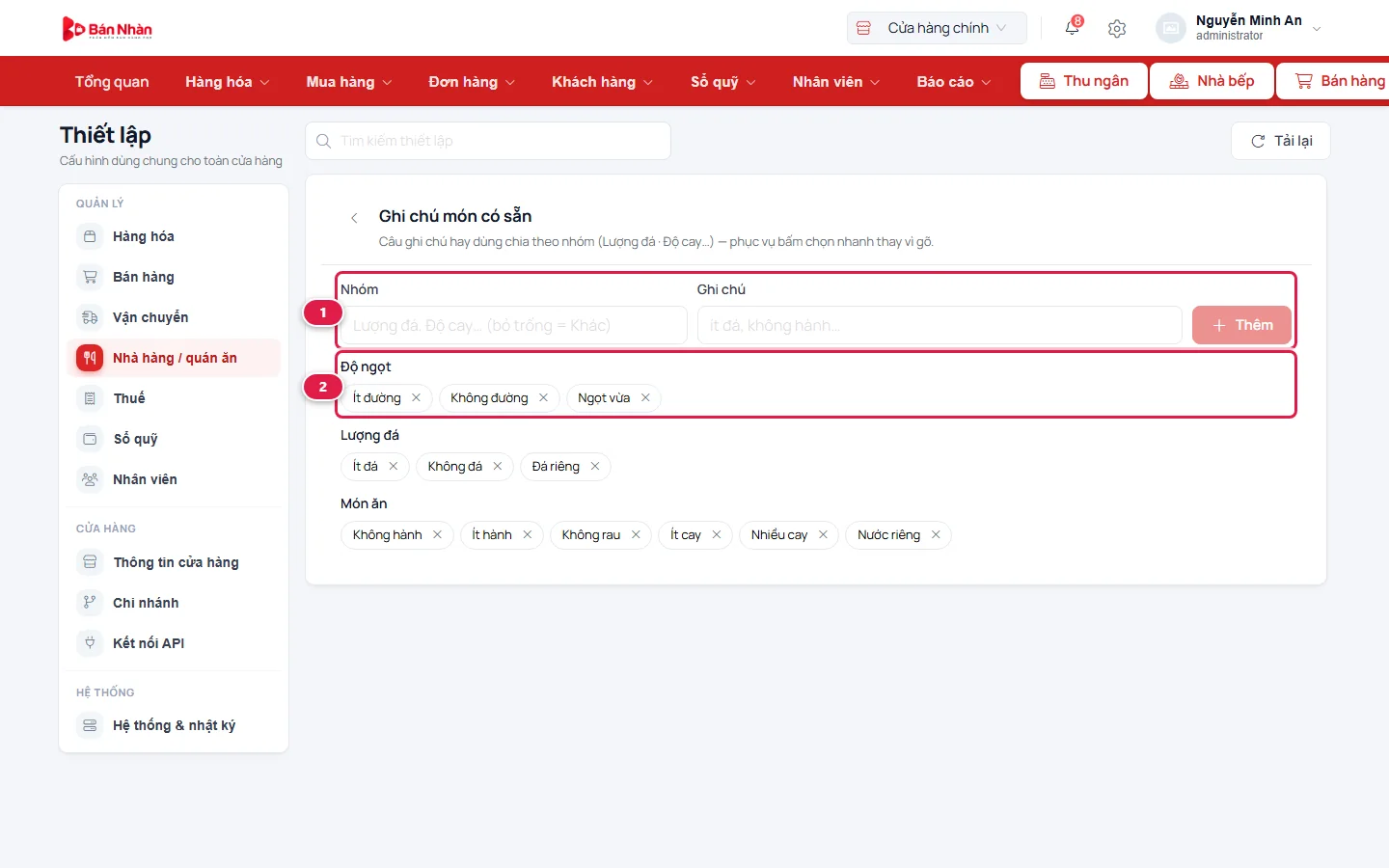The width and height of the screenshot is (1389, 868).
Task: Click the Thu ngân button
Action: point(1084,81)
